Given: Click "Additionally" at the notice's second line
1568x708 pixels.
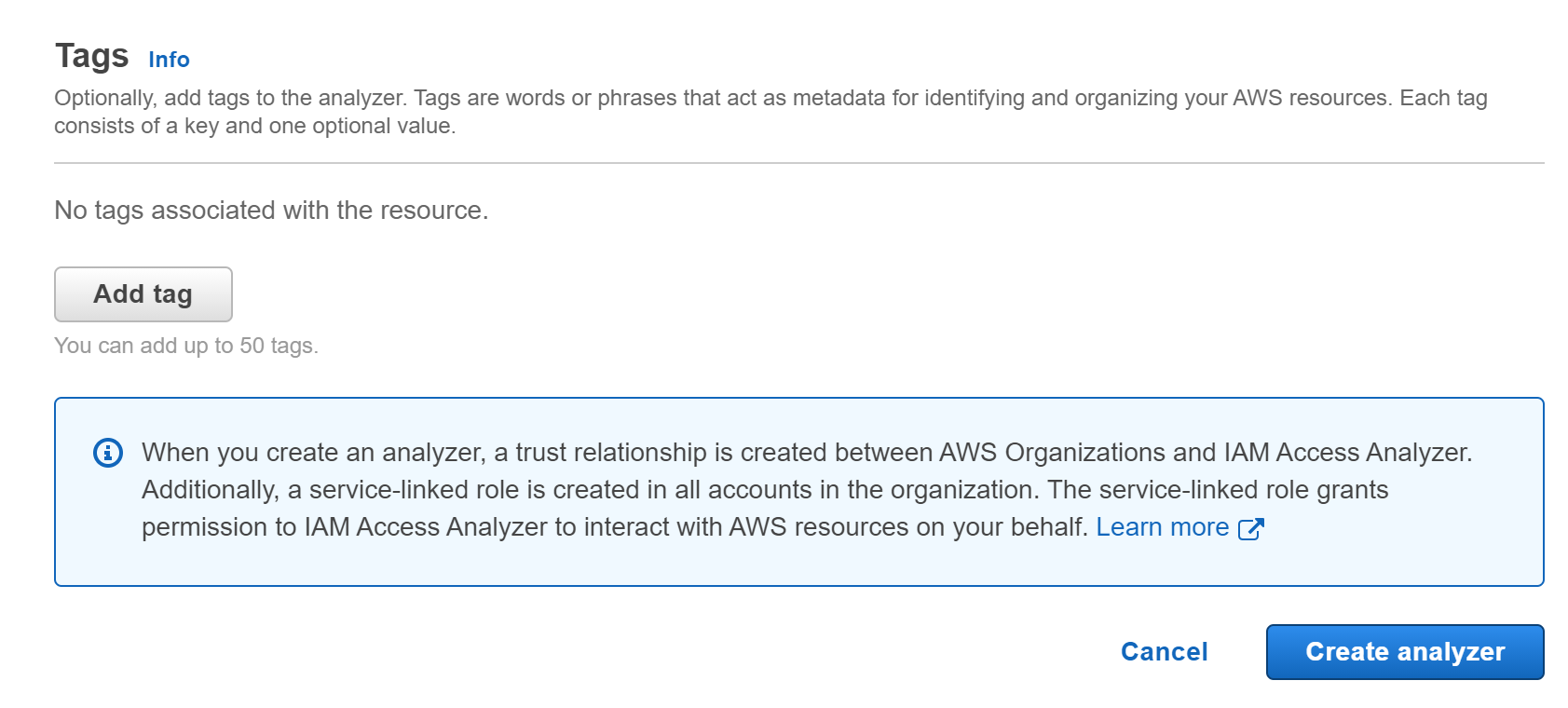Looking at the screenshot, I should [x=210, y=490].
